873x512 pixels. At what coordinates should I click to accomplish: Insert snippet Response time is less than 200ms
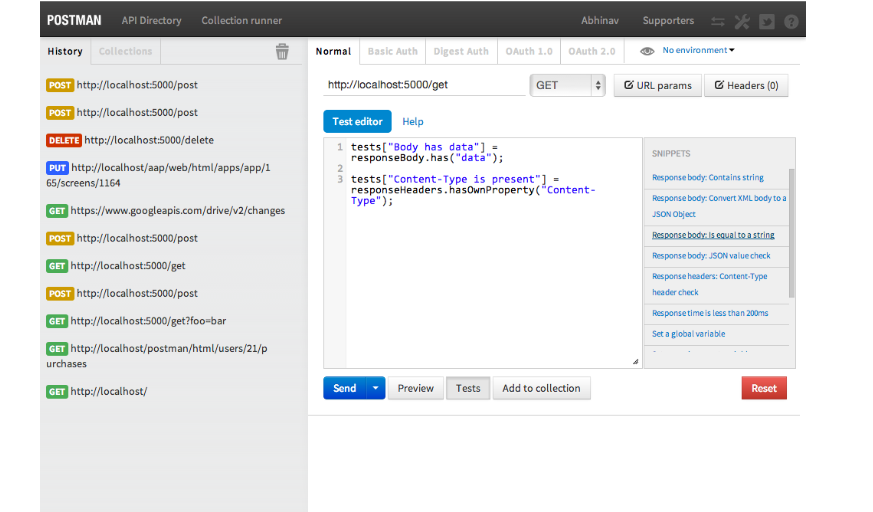point(710,313)
